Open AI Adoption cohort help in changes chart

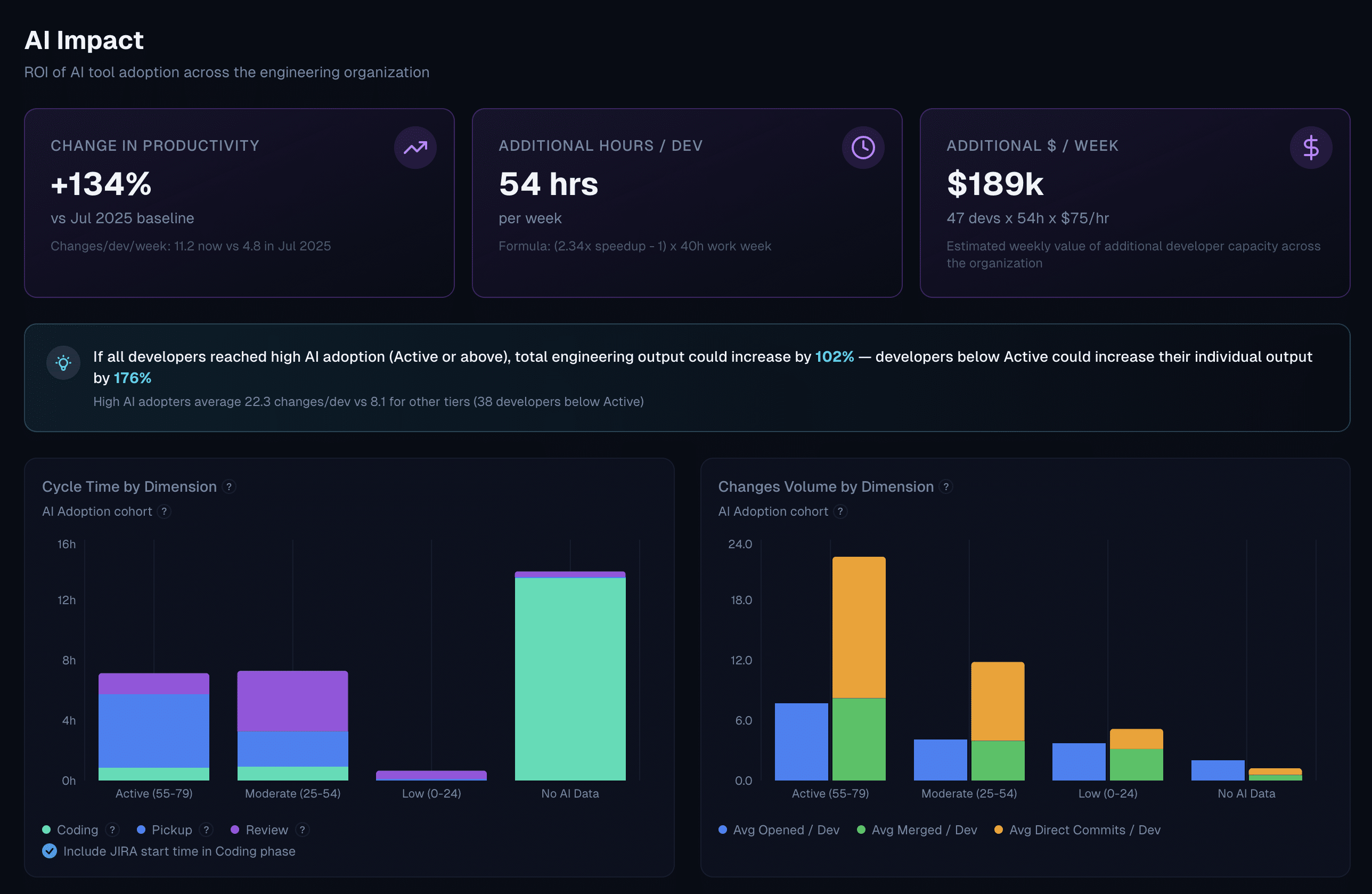pos(840,511)
